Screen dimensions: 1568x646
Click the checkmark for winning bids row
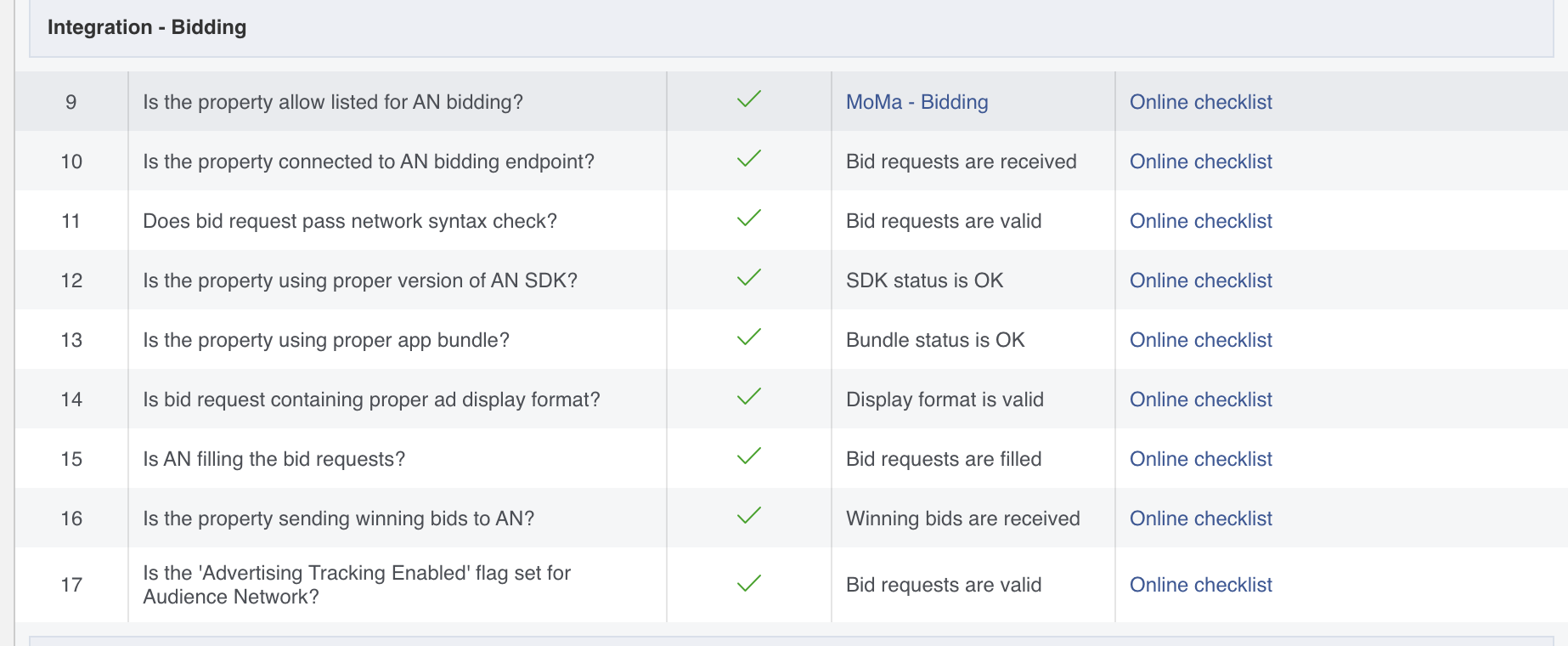coord(748,517)
